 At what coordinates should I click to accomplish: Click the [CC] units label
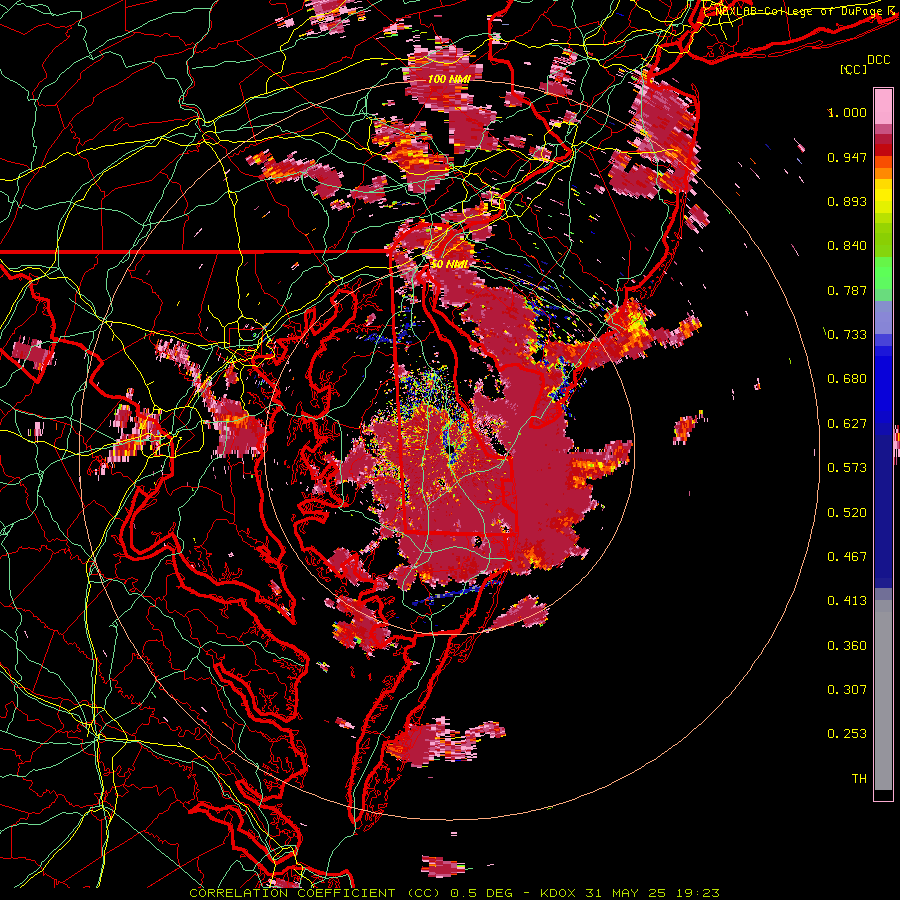(x=854, y=69)
